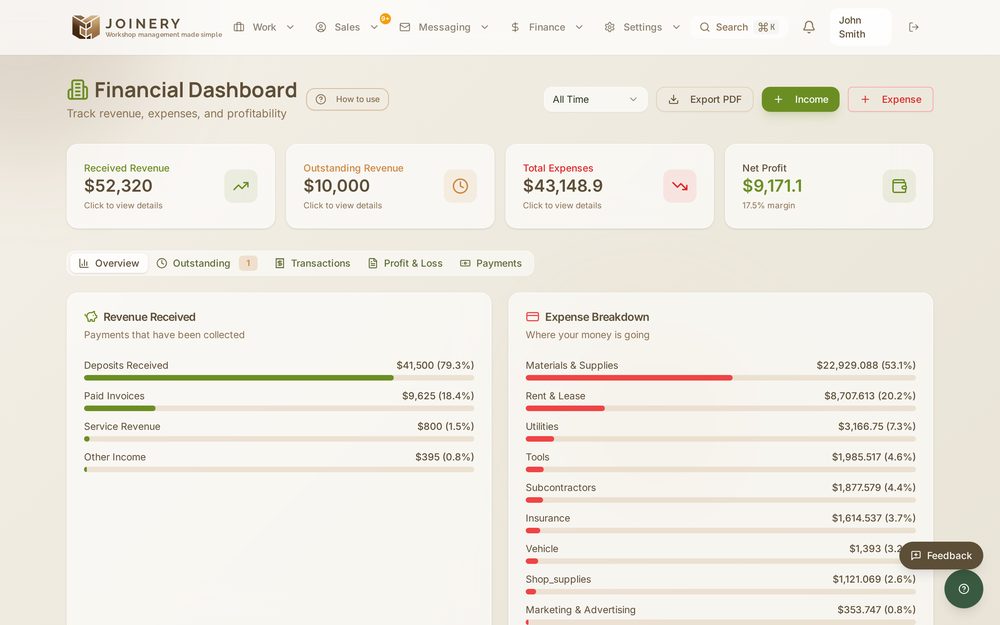This screenshot has height=625, width=1000.
Task: Open the Outstanding Revenue $10,000 card
Action: pyautogui.click(x=390, y=186)
